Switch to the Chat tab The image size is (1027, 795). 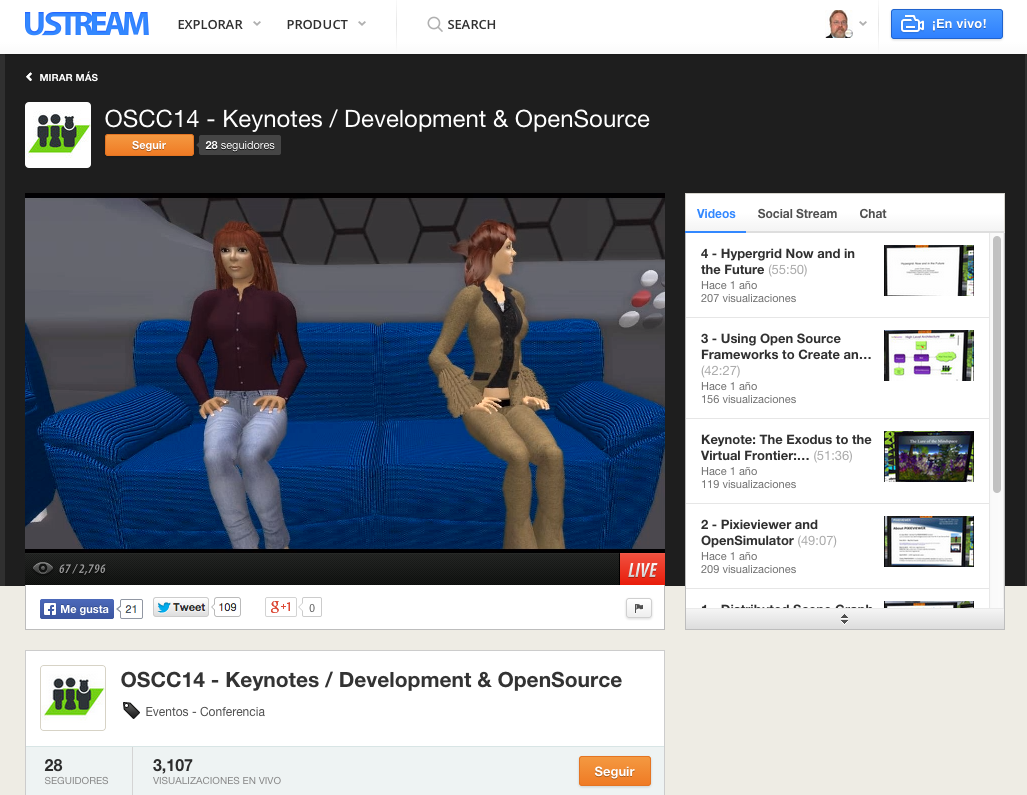tap(872, 213)
